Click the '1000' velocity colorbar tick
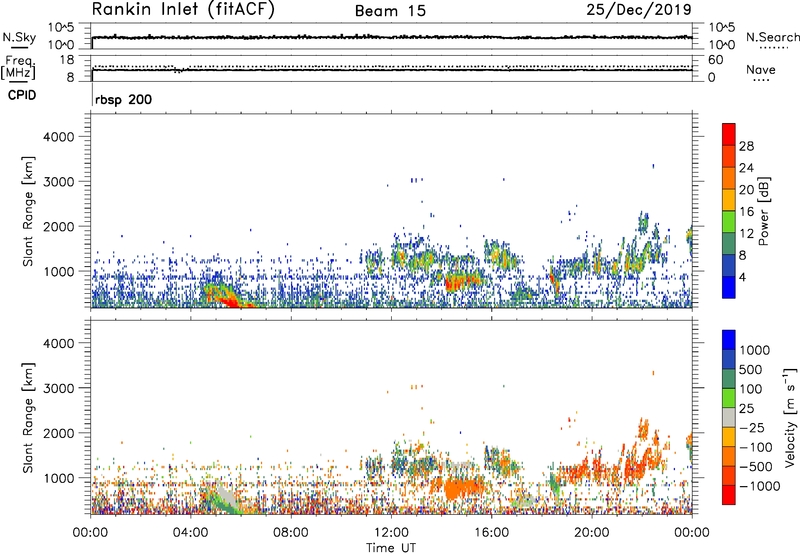The width and height of the screenshot is (800, 554). (754, 350)
